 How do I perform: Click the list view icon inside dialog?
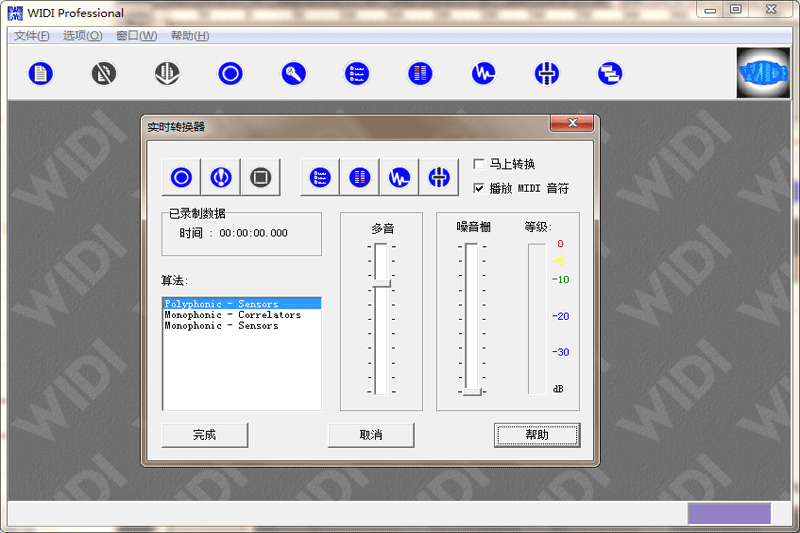pos(320,177)
